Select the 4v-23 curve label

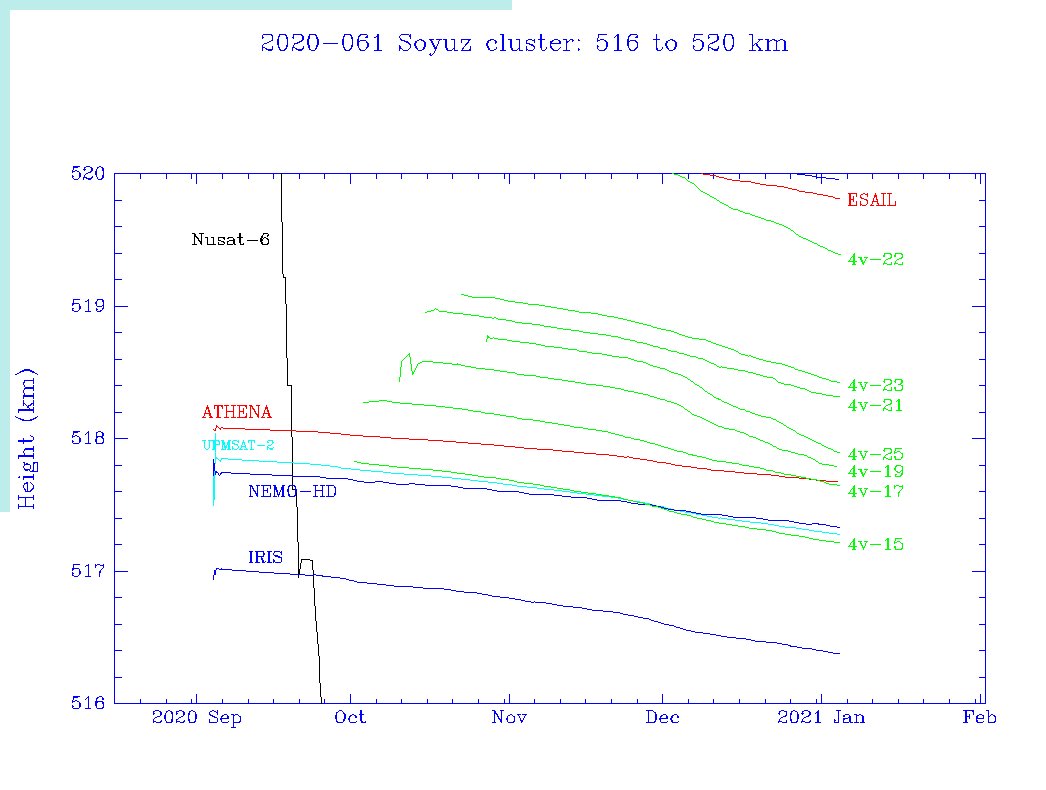click(x=875, y=386)
